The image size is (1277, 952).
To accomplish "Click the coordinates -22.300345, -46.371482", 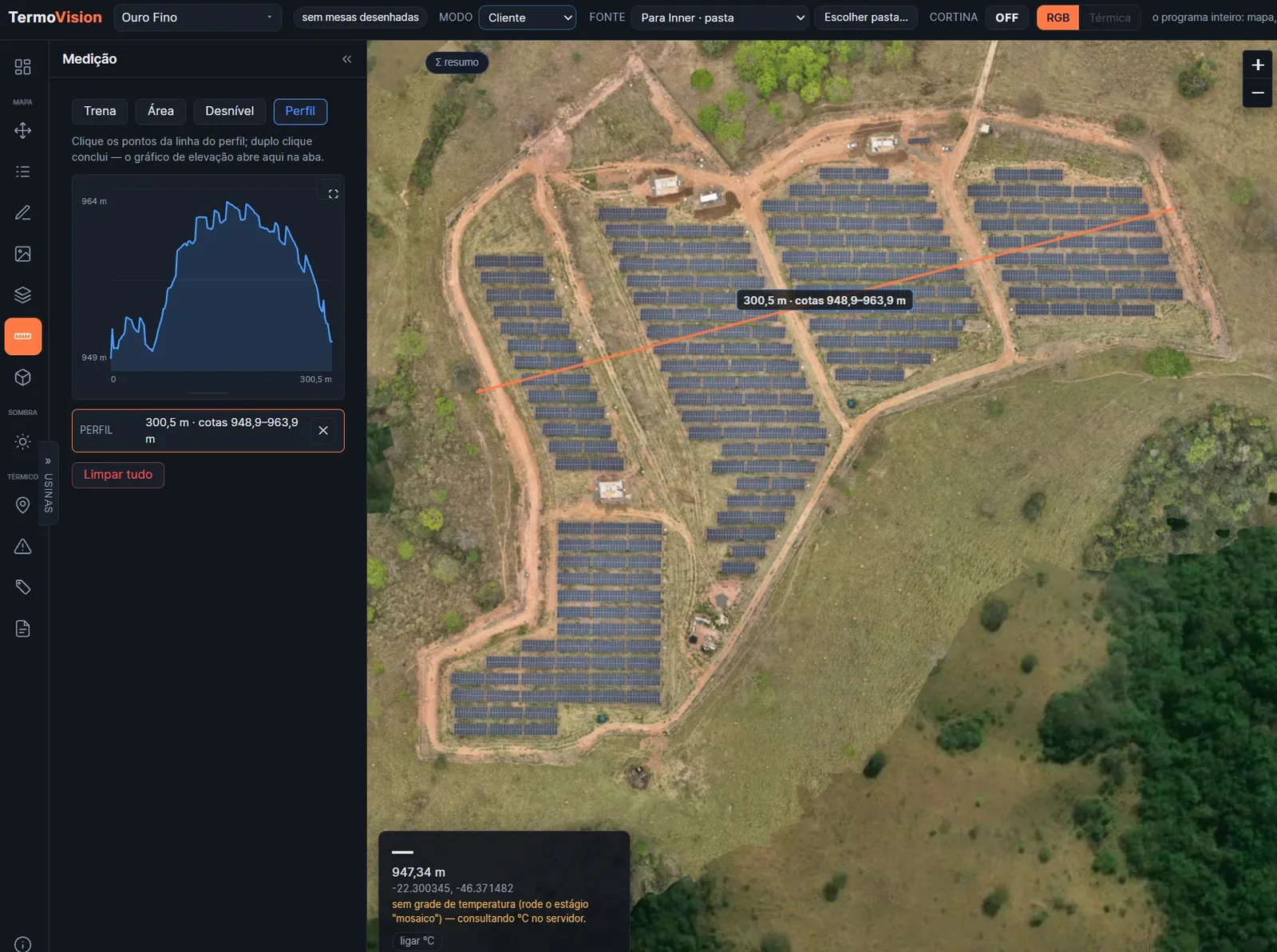I will (x=453, y=888).
